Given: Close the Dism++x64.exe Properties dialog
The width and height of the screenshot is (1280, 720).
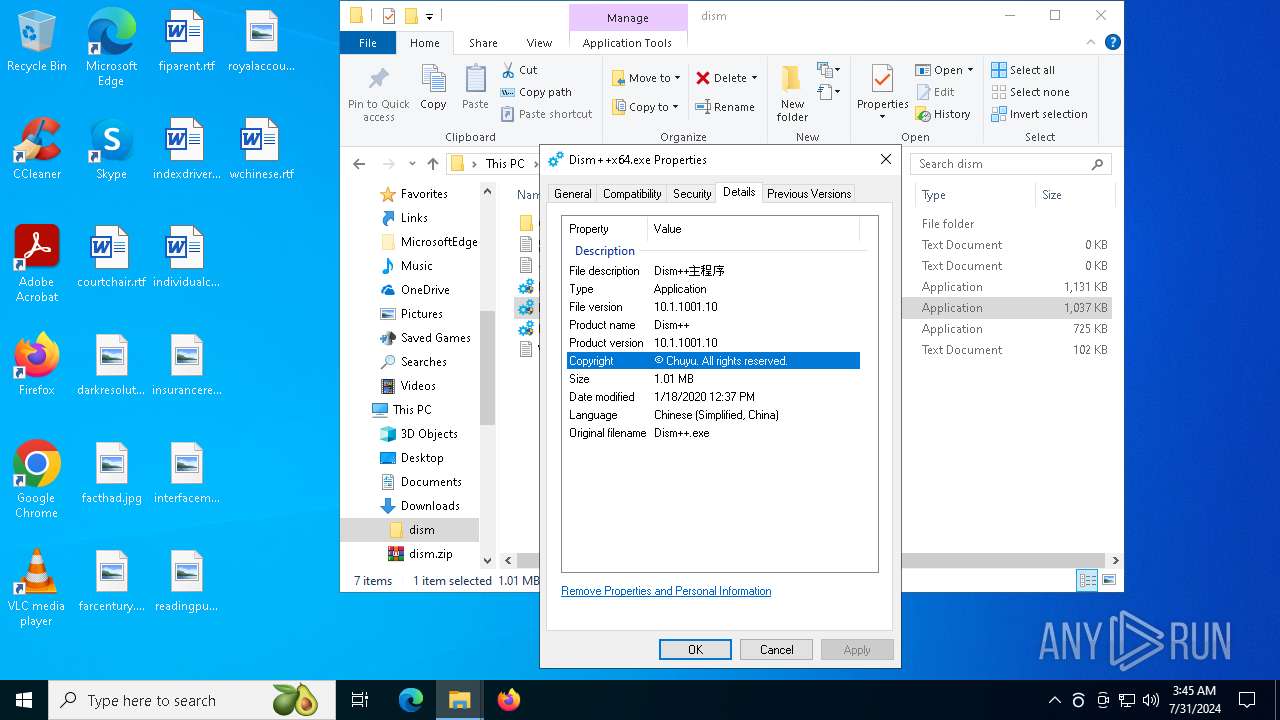Looking at the screenshot, I should pyautogui.click(x=885, y=159).
